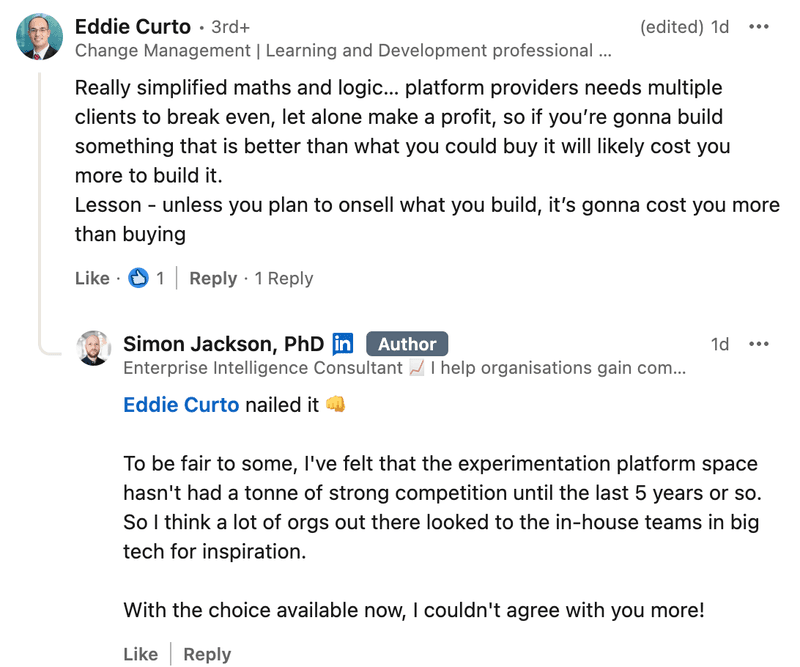
Task: Expand the 1 Reply thread
Action: point(284,278)
